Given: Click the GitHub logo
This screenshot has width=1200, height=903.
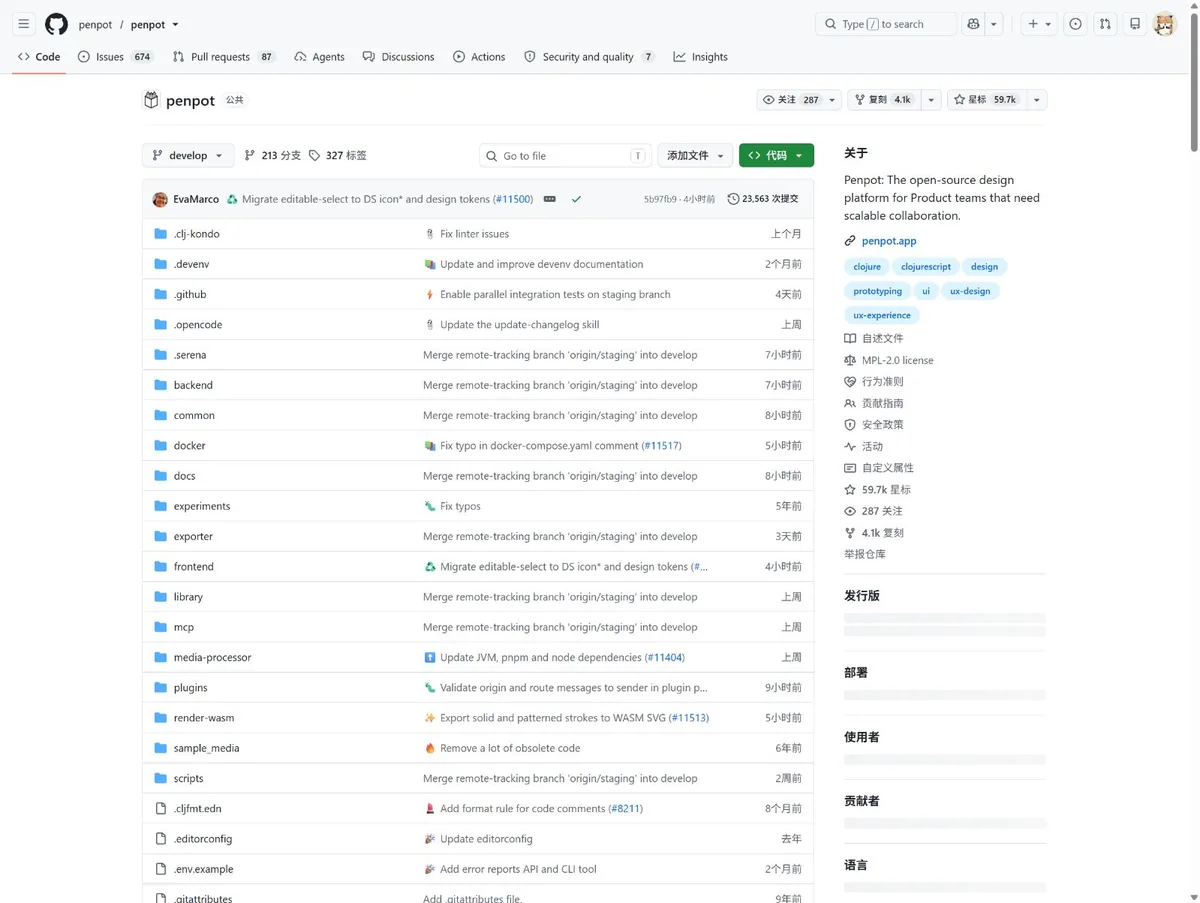Looking at the screenshot, I should pyautogui.click(x=57, y=24).
